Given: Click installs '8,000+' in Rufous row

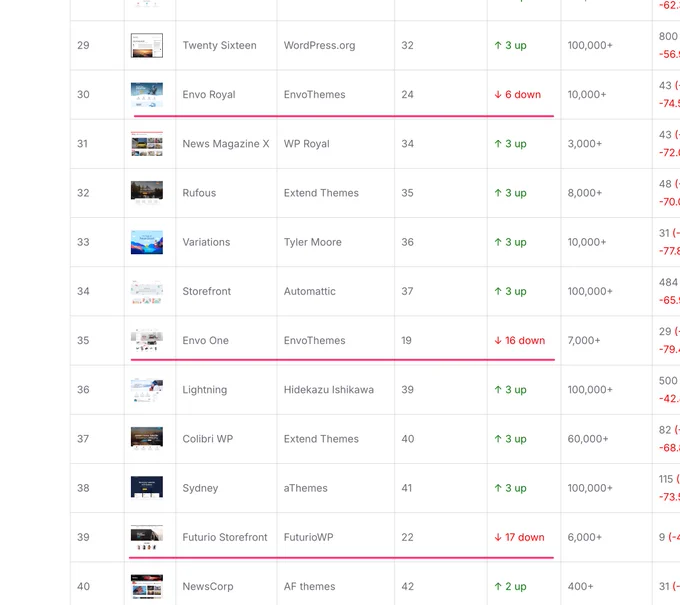Looking at the screenshot, I should 585,193.
